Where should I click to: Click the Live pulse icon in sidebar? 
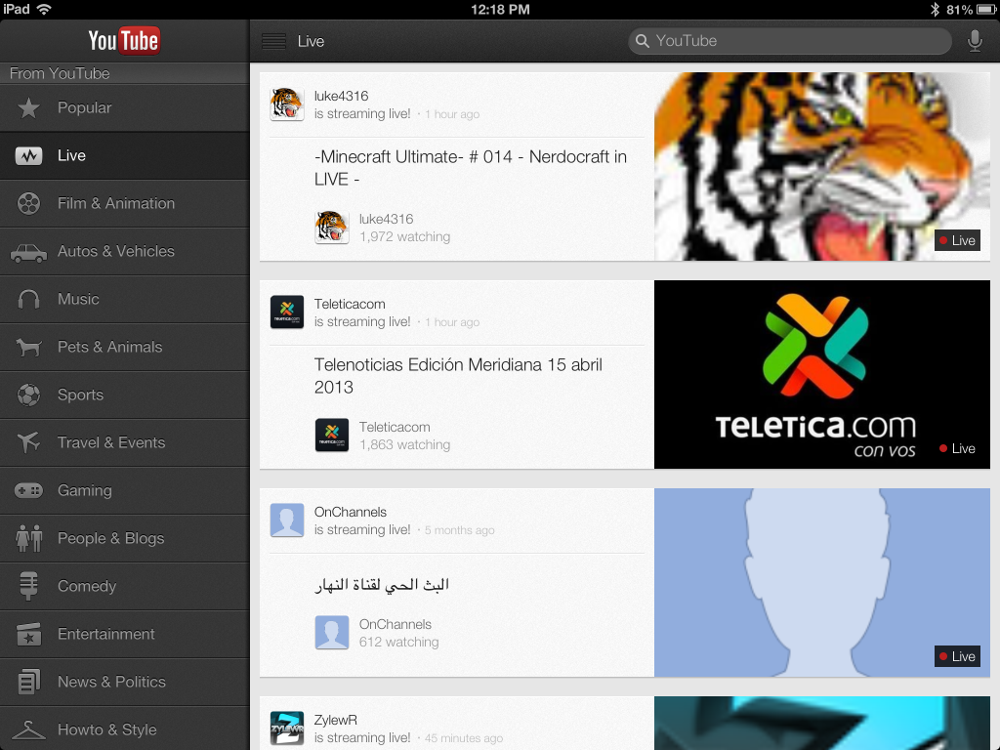click(x=29, y=156)
